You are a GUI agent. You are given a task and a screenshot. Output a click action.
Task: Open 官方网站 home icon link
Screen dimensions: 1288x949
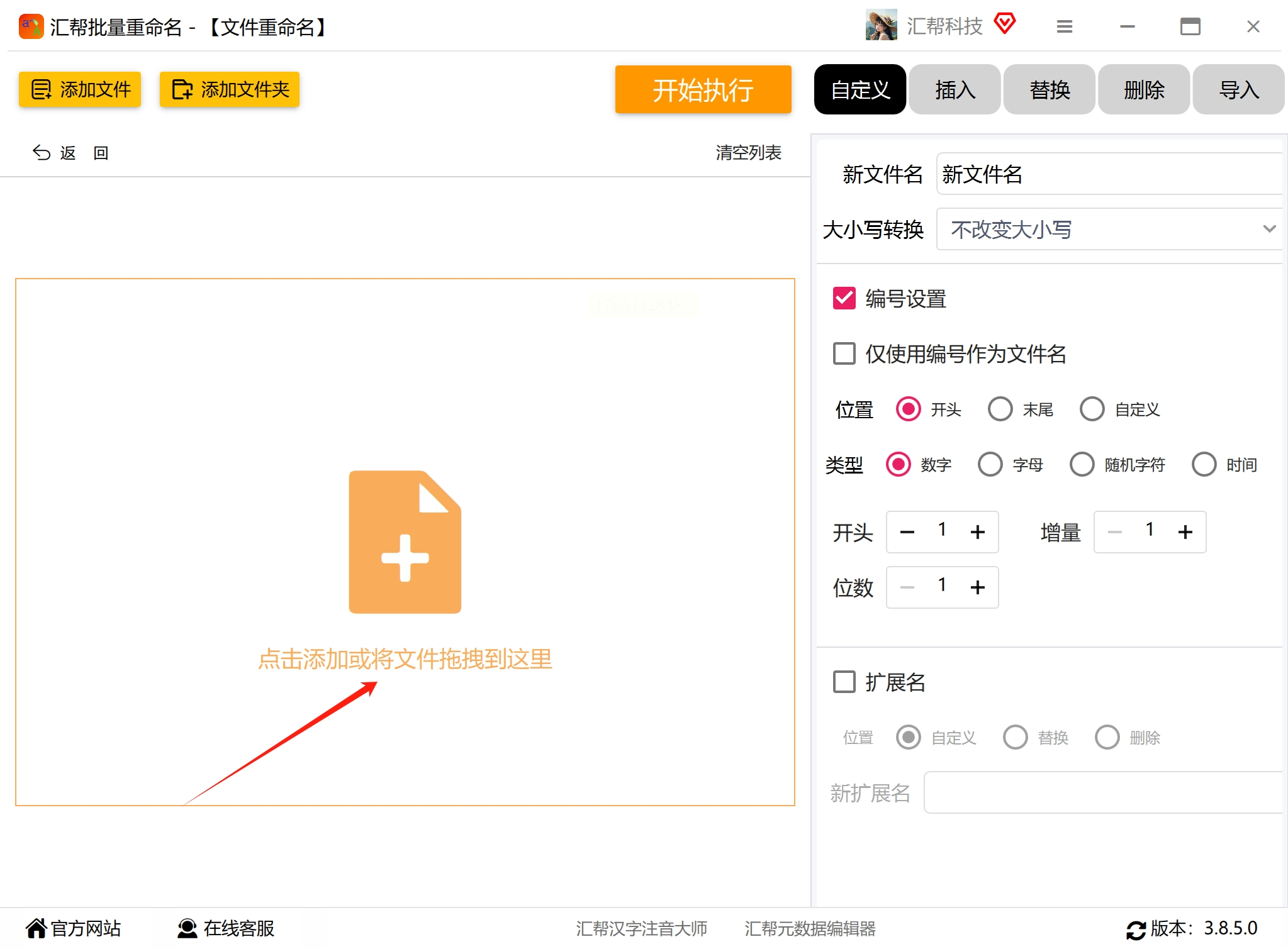[36, 928]
